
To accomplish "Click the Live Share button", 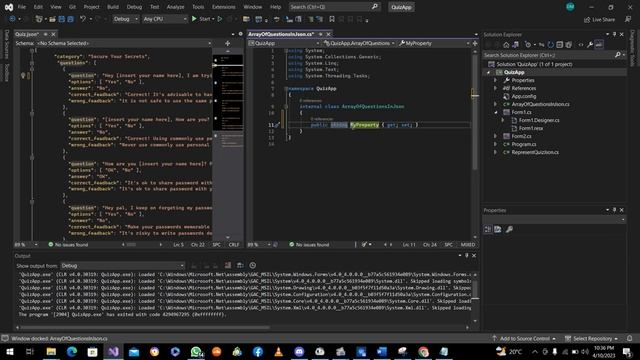I will pos(600,19).
